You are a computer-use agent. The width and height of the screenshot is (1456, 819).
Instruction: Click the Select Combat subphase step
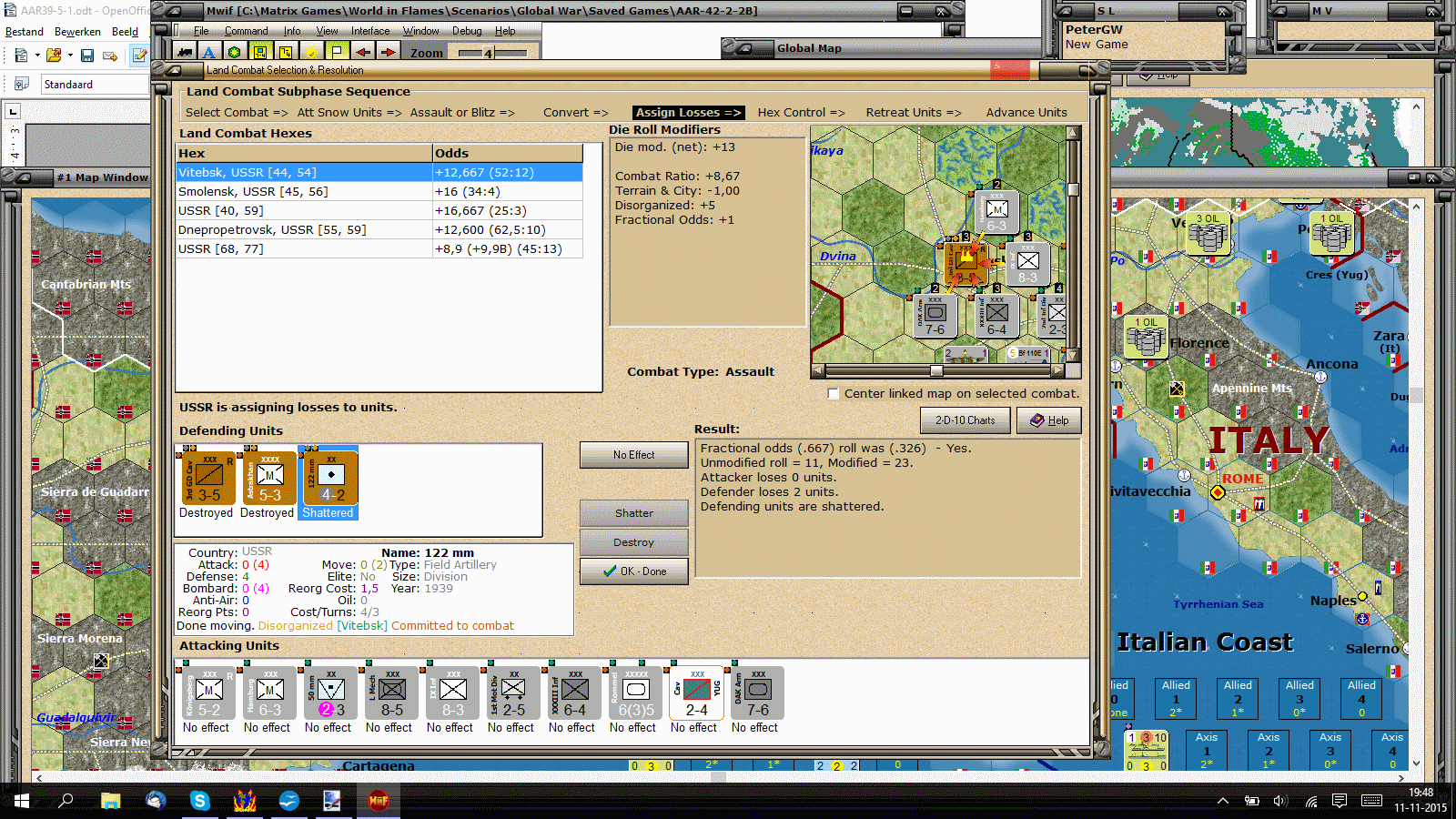(x=237, y=113)
